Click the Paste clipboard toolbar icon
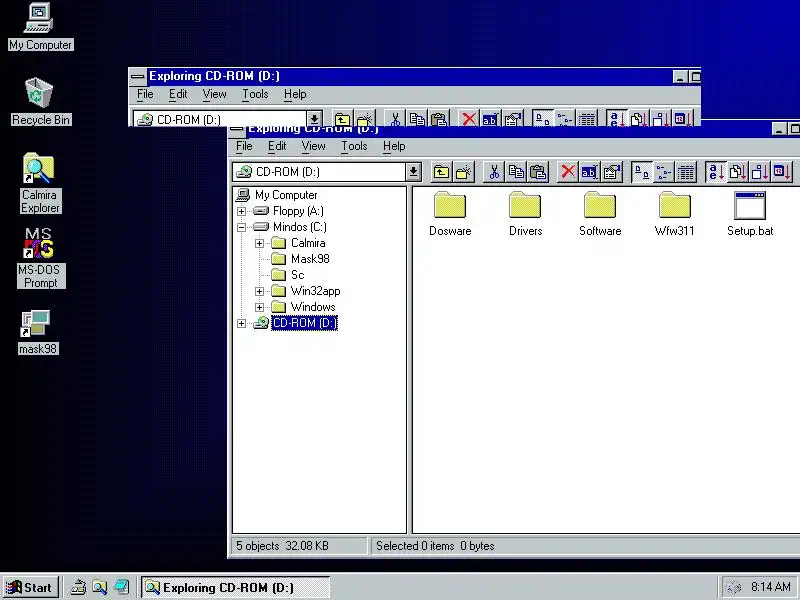 (x=538, y=172)
